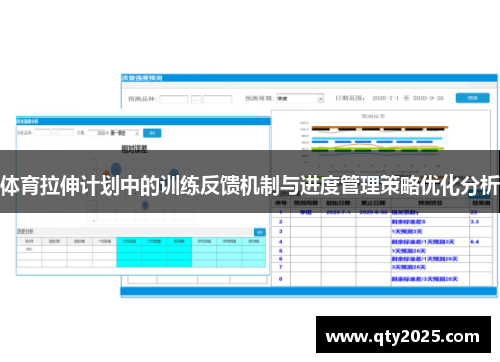This screenshot has height=362, width=500.
Task: Click the blue query button in the front analysis window
Action: [152, 133]
